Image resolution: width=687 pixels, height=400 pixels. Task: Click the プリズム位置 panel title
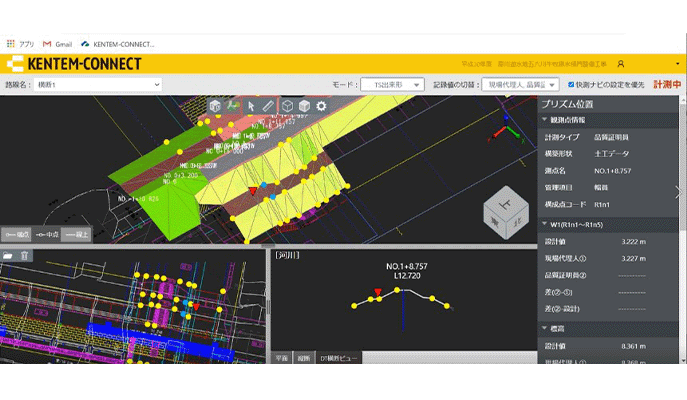[567, 104]
